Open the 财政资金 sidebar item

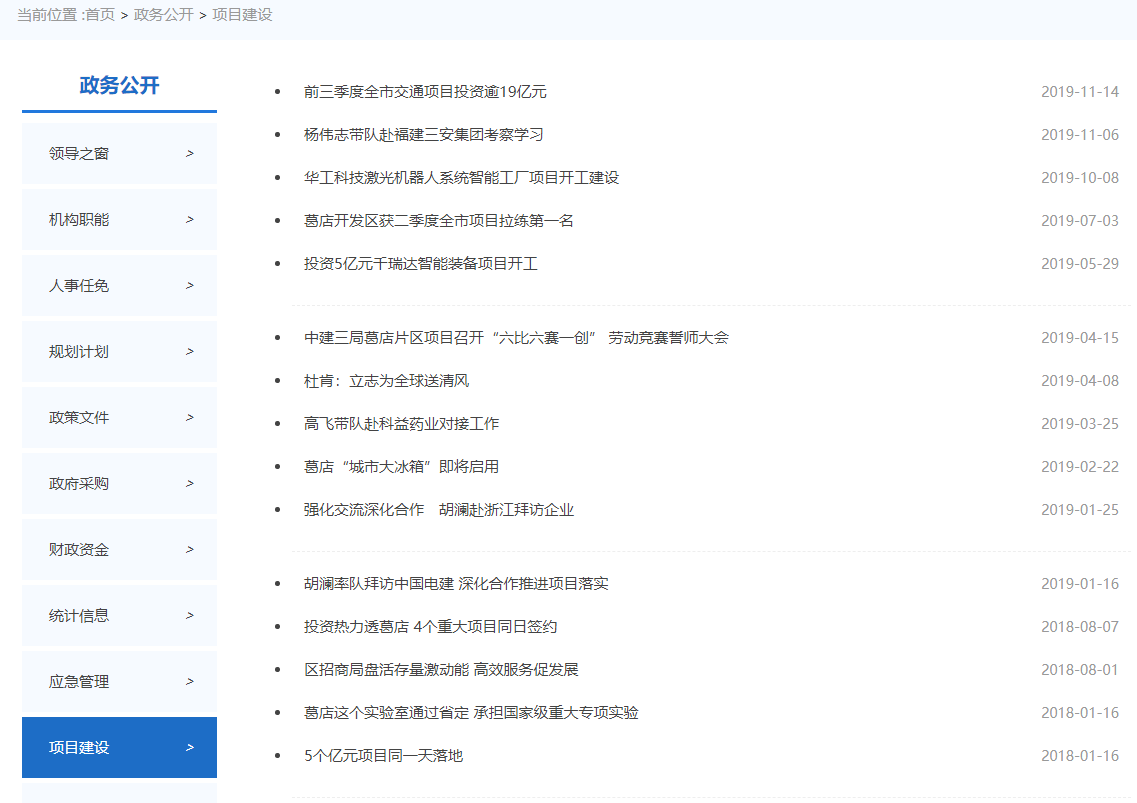click(x=119, y=549)
